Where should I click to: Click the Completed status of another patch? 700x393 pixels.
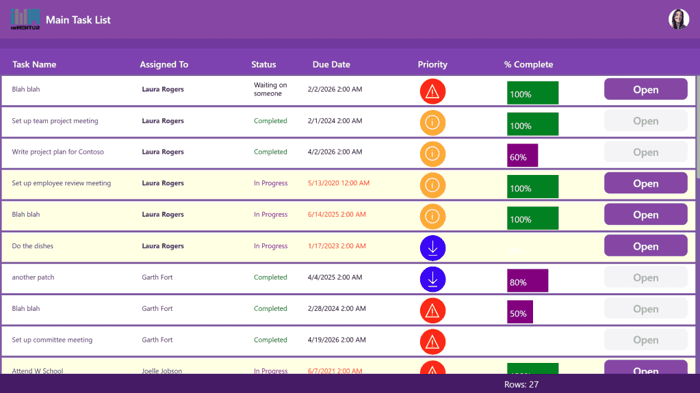click(x=271, y=277)
